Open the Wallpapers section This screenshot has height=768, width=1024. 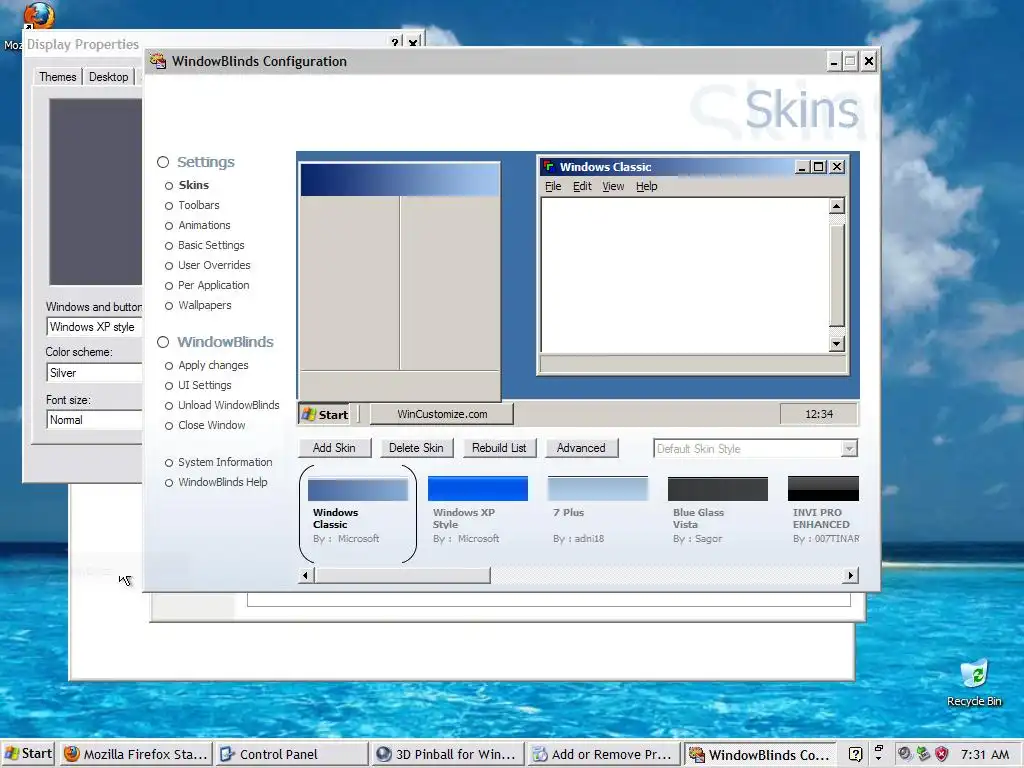pyautogui.click(x=204, y=306)
